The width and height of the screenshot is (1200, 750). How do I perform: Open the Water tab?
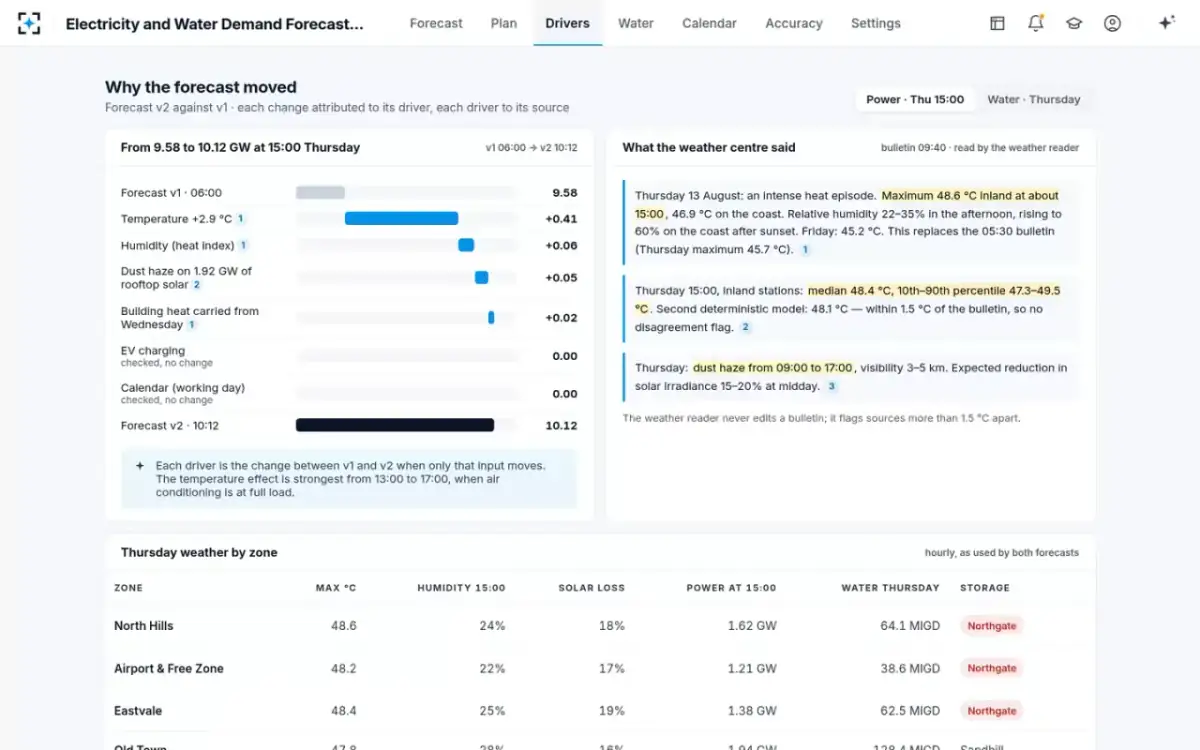click(x=636, y=23)
